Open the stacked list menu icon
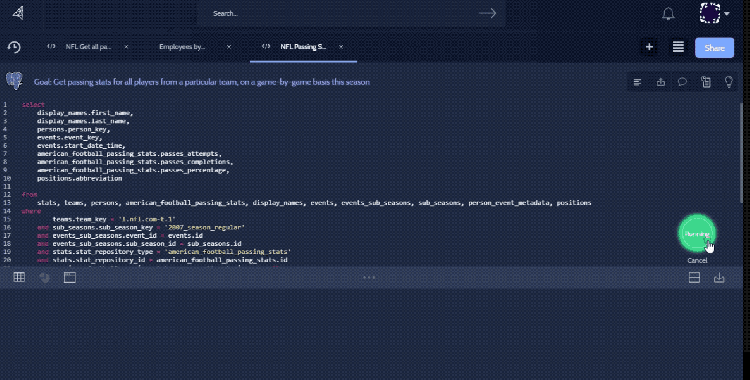The height and width of the screenshot is (380, 750). [678, 47]
